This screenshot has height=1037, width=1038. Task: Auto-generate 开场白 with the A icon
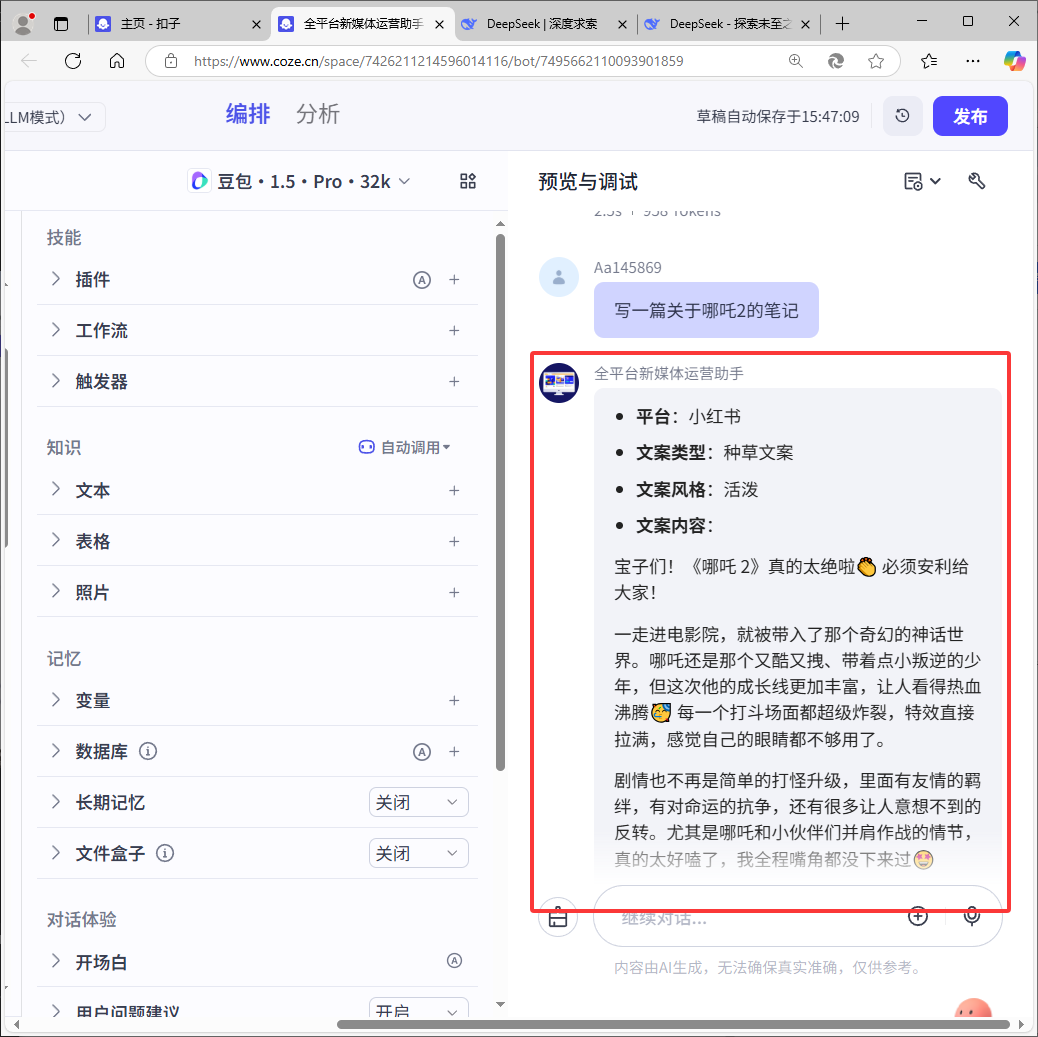[454, 960]
